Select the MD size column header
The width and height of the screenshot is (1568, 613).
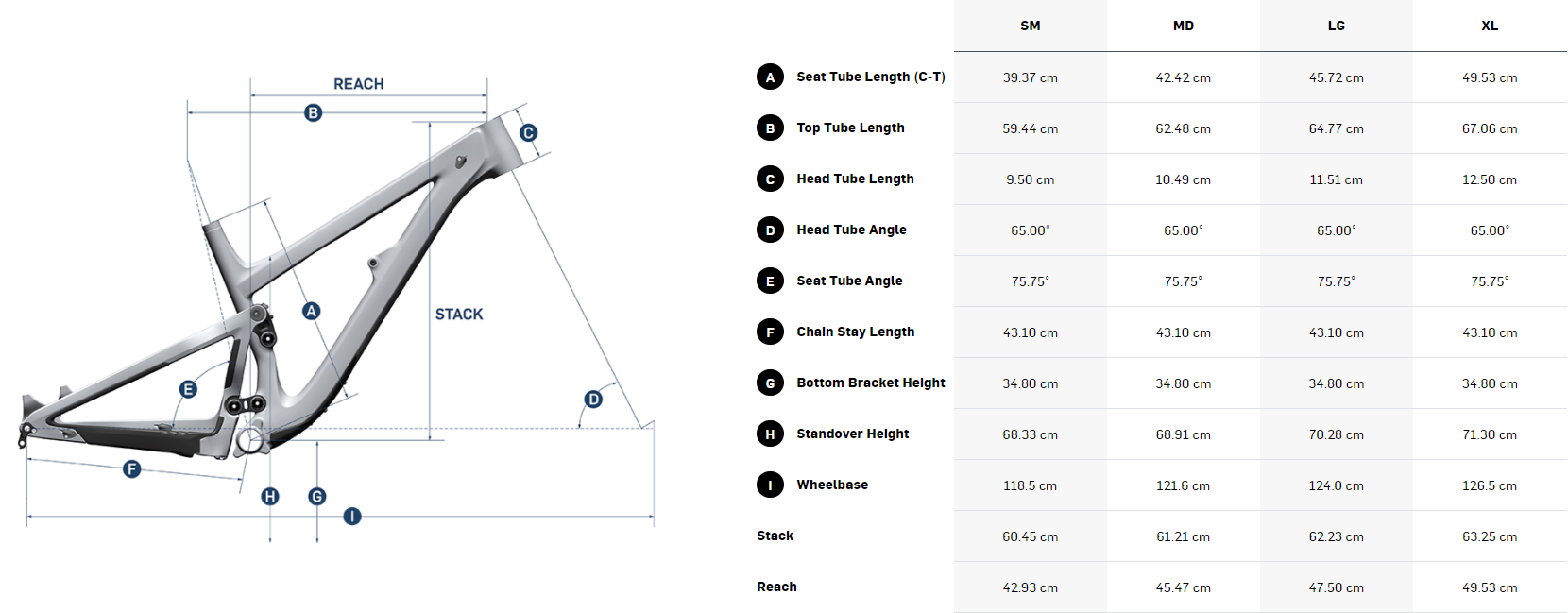pos(1184,26)
